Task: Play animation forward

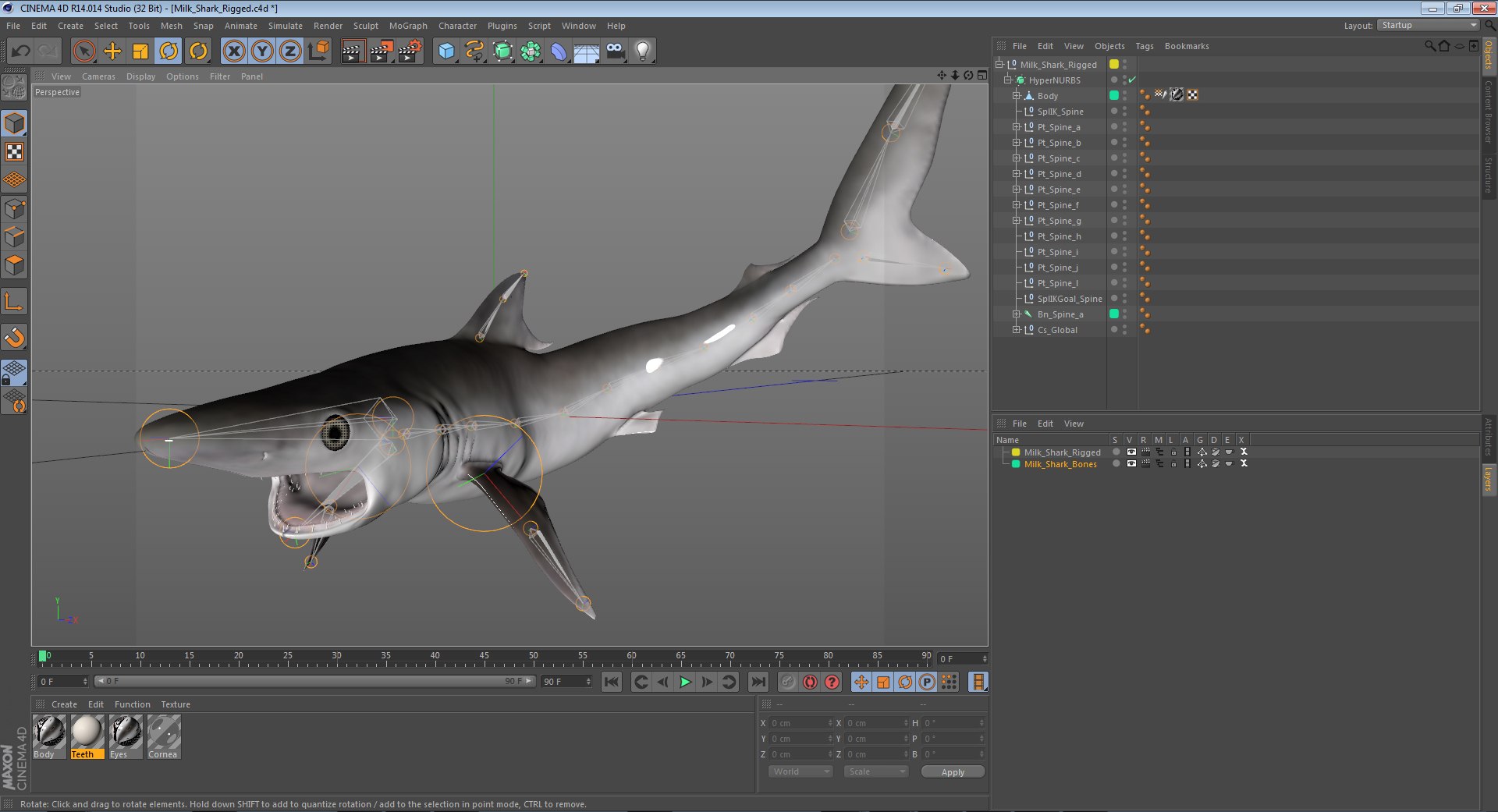Action: click(685, 683)
